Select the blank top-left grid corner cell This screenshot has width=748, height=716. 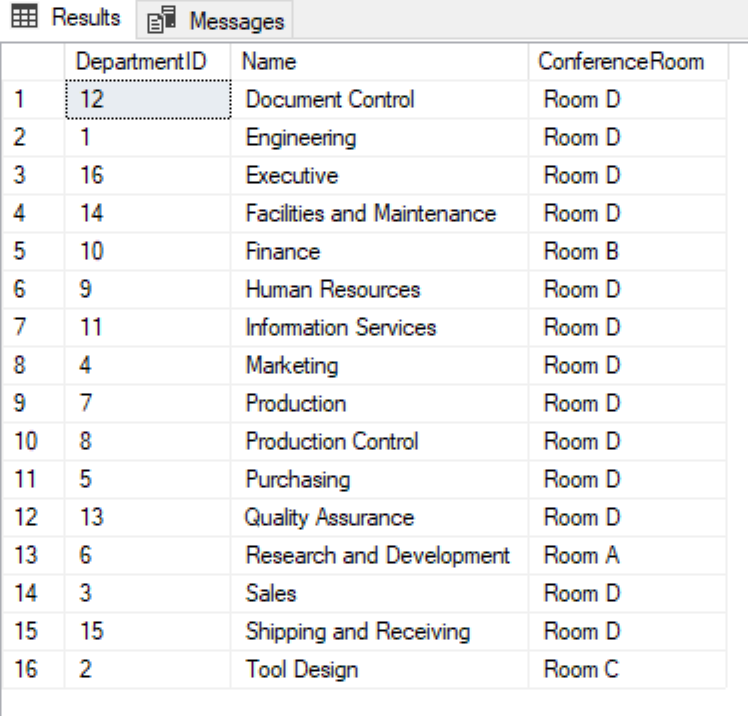(x=33, y=62)
